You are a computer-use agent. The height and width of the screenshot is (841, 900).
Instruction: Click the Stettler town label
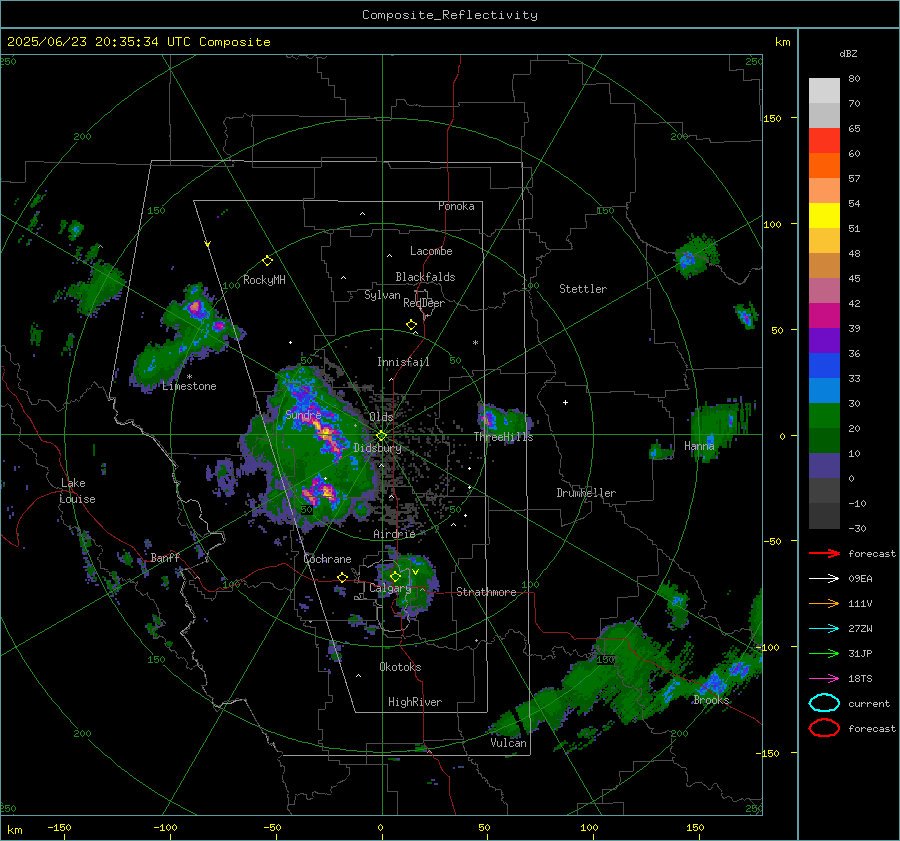(x=583, y=289)
